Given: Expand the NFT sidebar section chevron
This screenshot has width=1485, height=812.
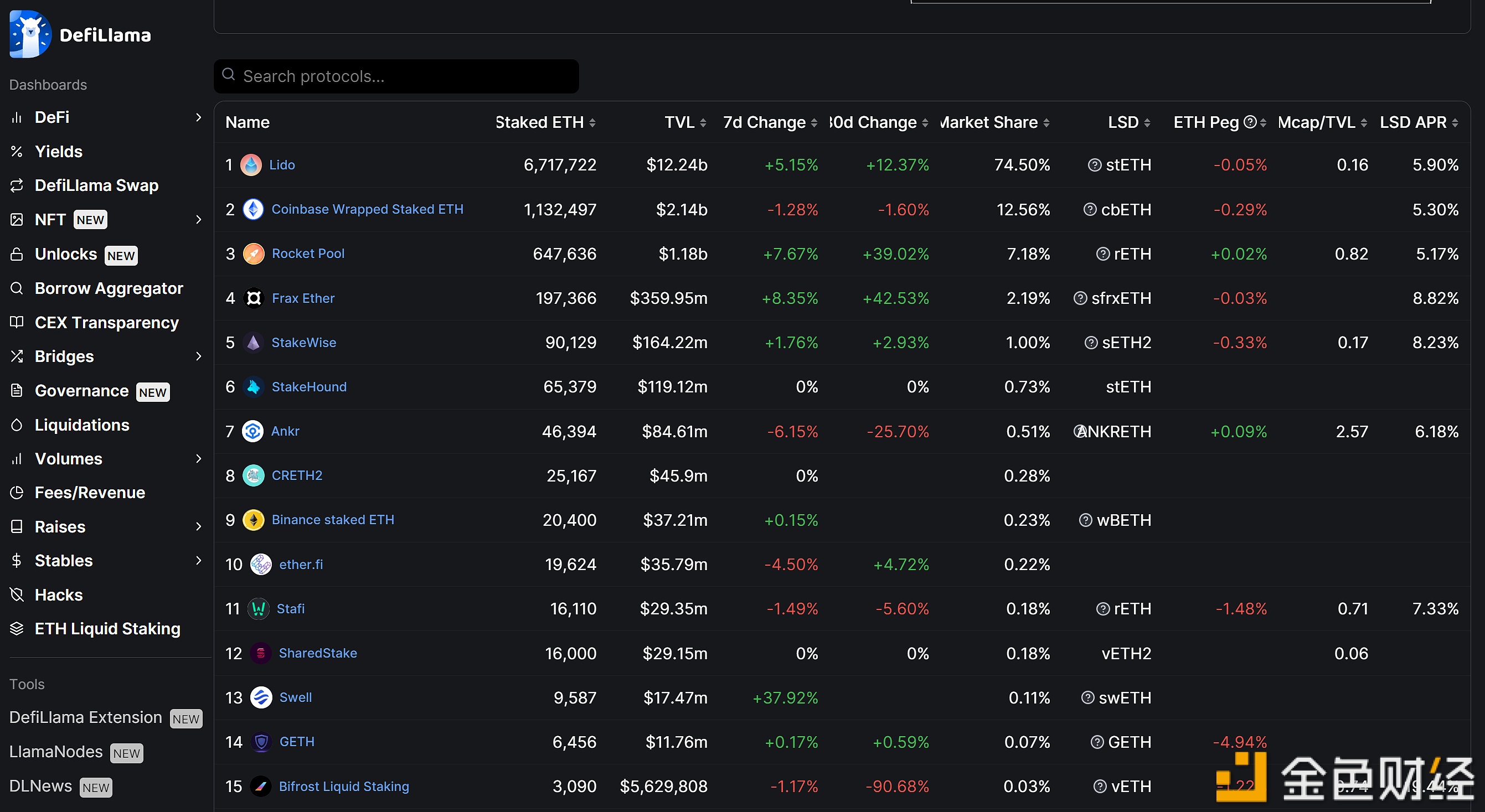Looking at the screenshot, I should [x=198, y=220].
